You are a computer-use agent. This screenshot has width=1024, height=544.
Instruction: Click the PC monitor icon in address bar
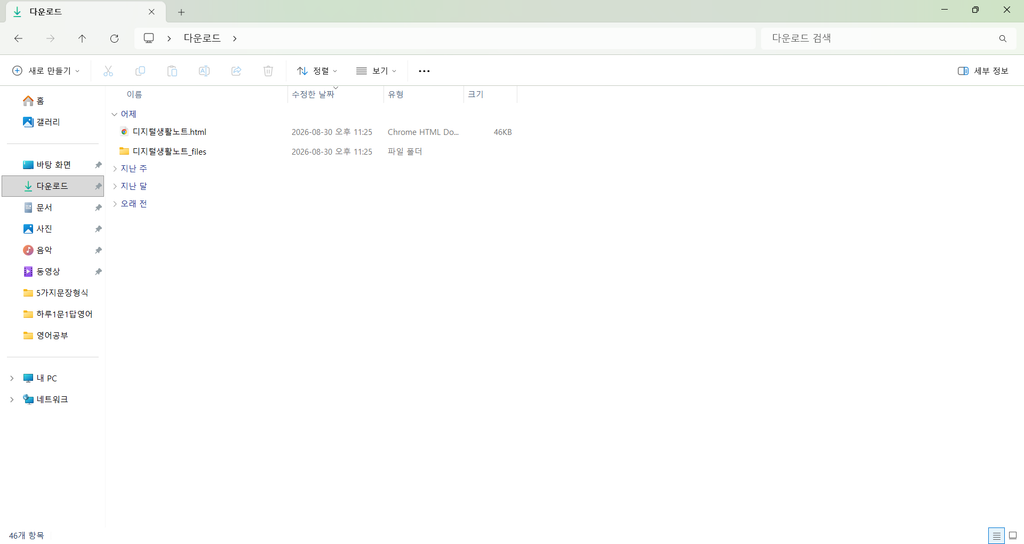point(149,38)
